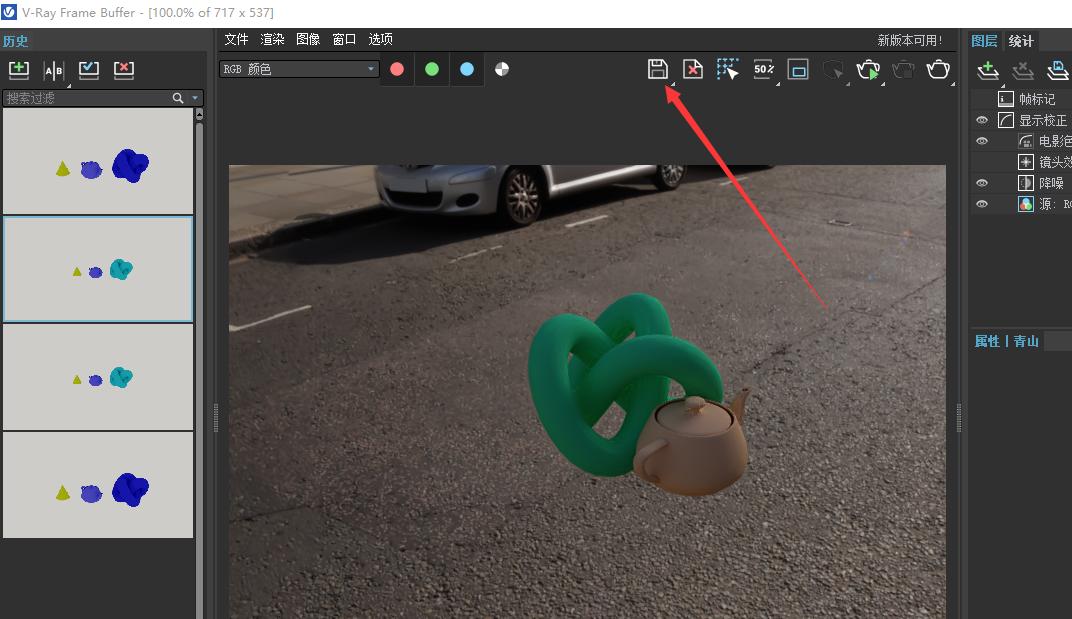Open the 渲染 menu
This screenshot has width=1072, height=619.
tap(272, 39)
